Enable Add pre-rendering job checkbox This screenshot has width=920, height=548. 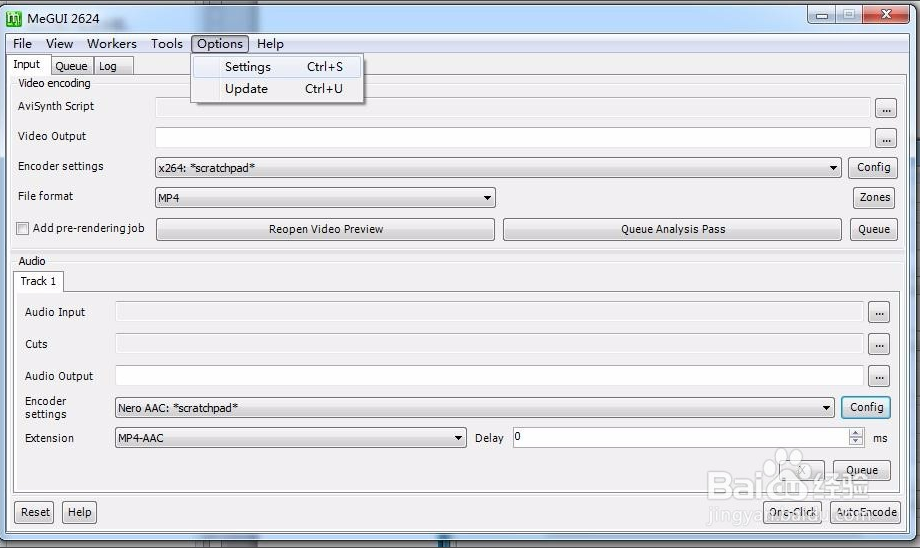pyautogui.click(x=22, y=229)
